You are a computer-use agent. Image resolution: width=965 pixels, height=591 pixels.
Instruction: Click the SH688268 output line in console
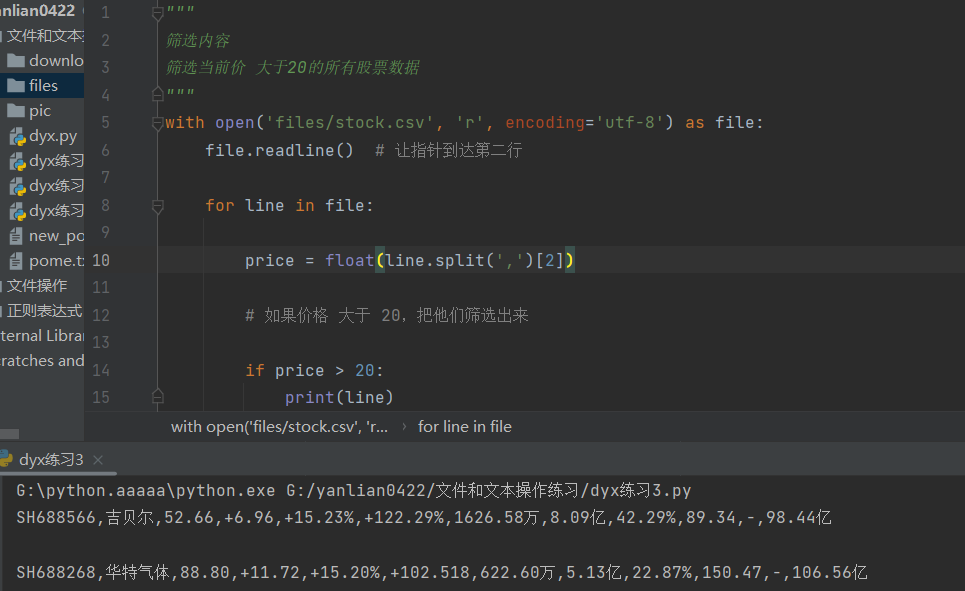click(x=442, y=573)
